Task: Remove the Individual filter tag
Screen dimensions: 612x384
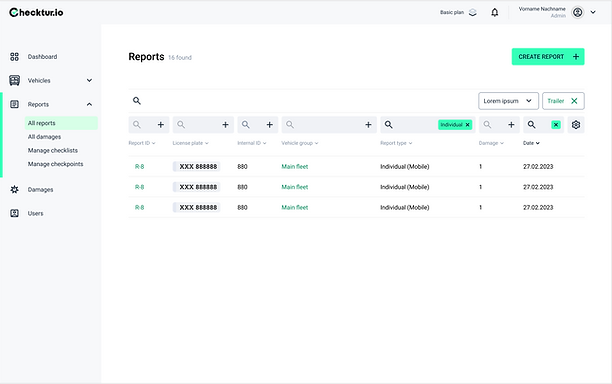Action: click(467, 125)
